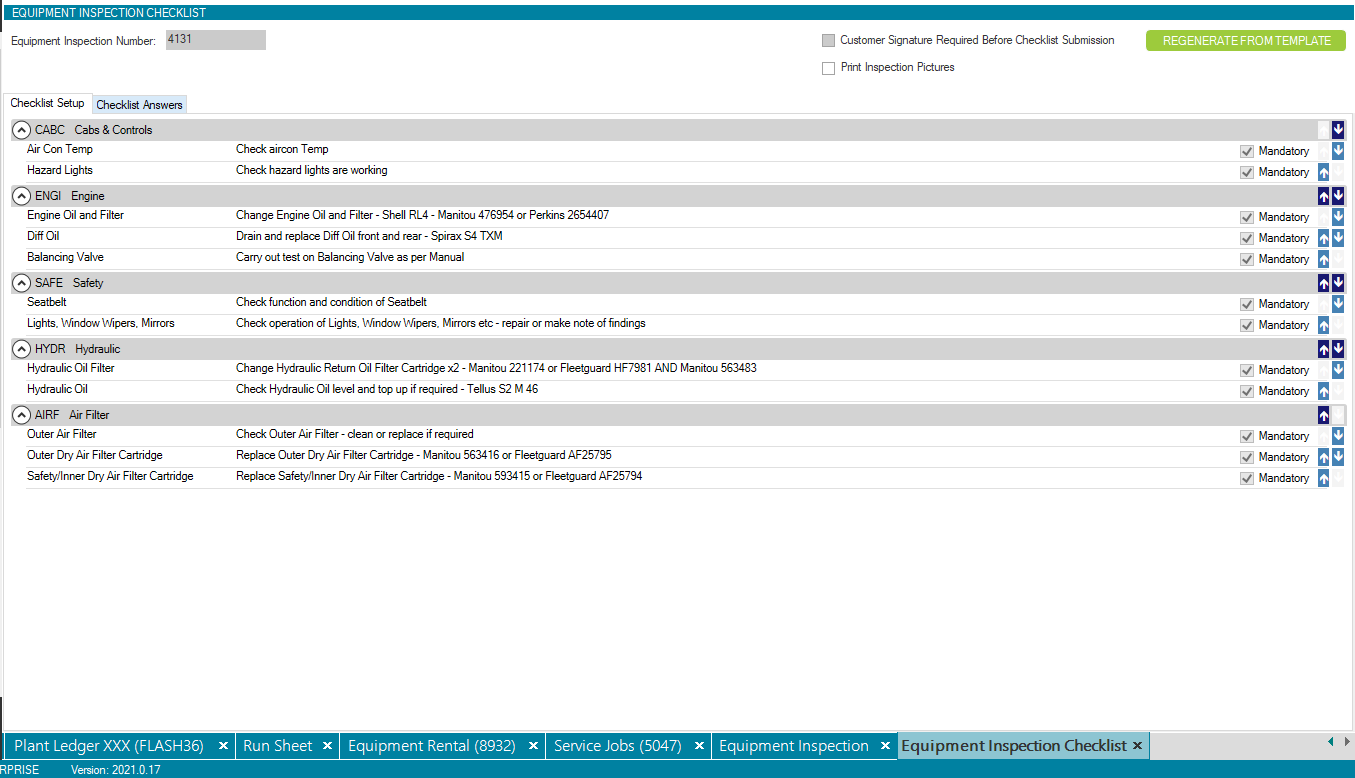1355x778 pixels.
Task: Collapse the AIRF Air Filter section
Action: 21,414
